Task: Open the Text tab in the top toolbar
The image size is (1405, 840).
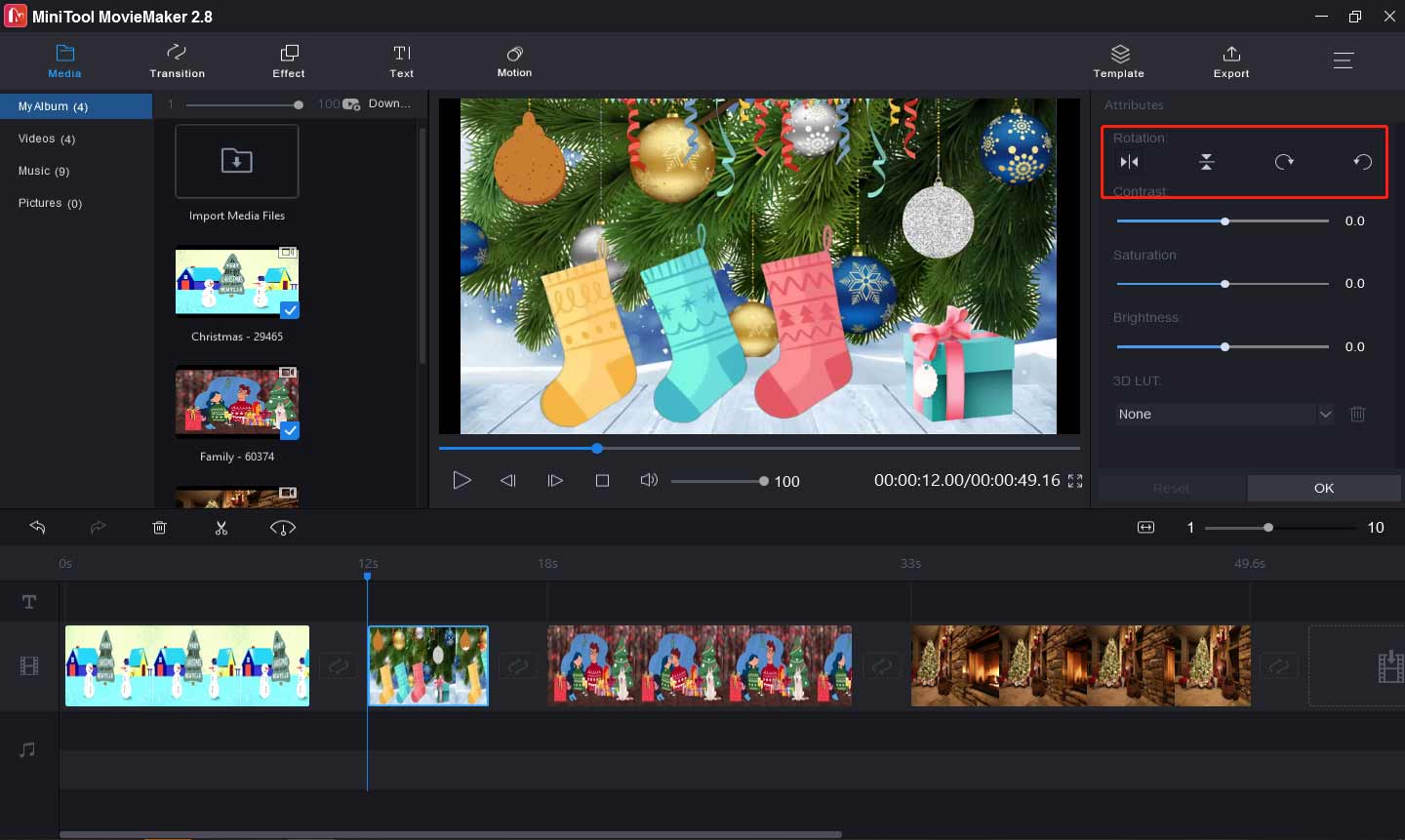Action: point(401,60)
